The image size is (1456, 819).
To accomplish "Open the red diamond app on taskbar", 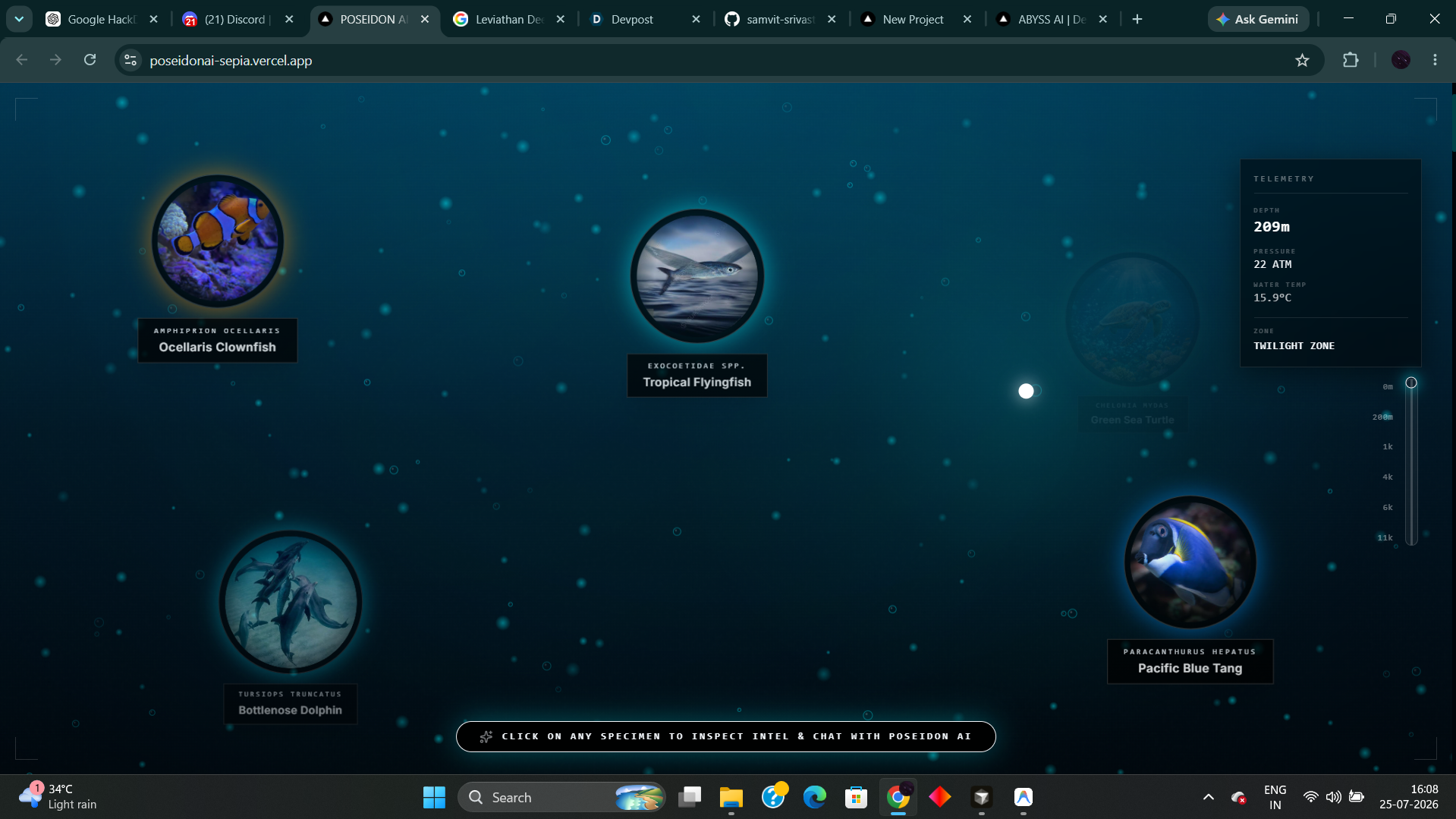I will click(940, 797).
